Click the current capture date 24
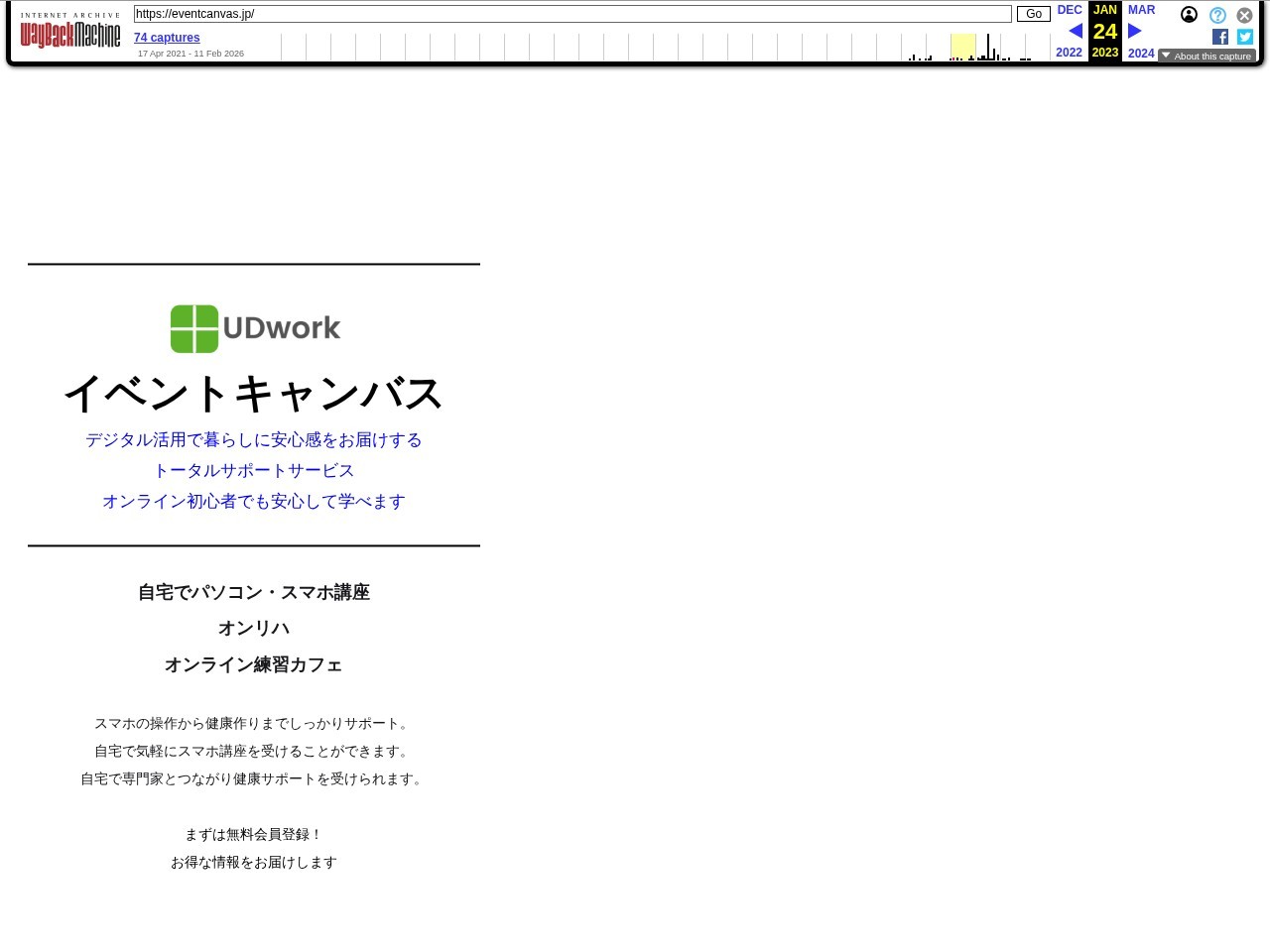1270x952 pixels. [1105, 31]
